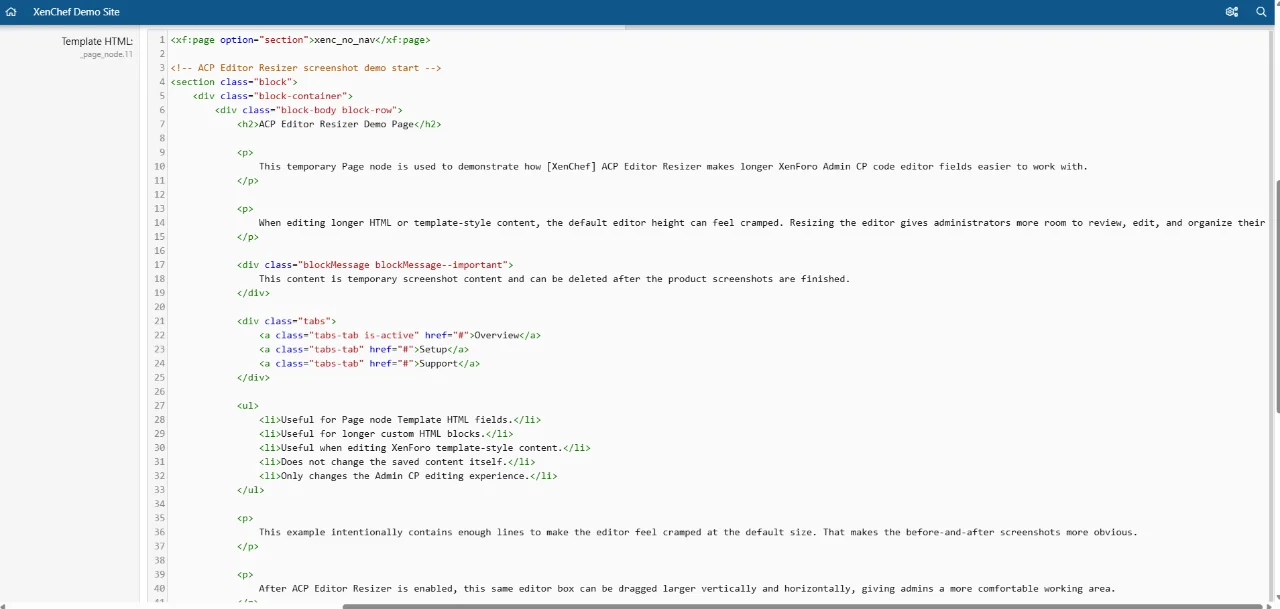Click line number 40 in the gutter
Screen dimensions: 1280x609
point(160,588)
